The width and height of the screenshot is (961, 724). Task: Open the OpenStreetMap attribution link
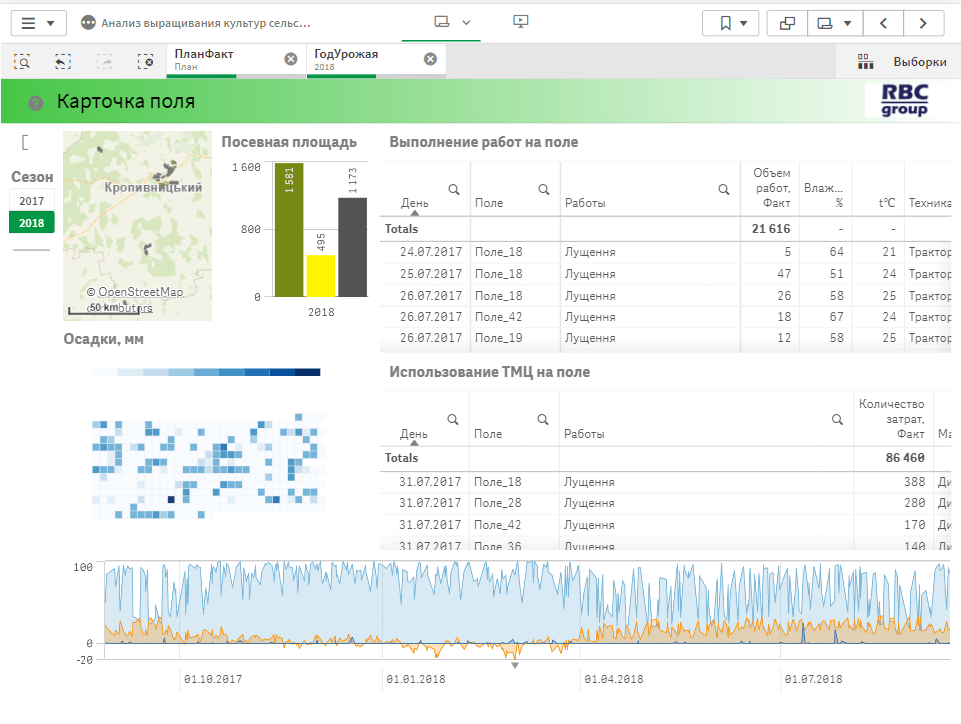click(140, 292)
